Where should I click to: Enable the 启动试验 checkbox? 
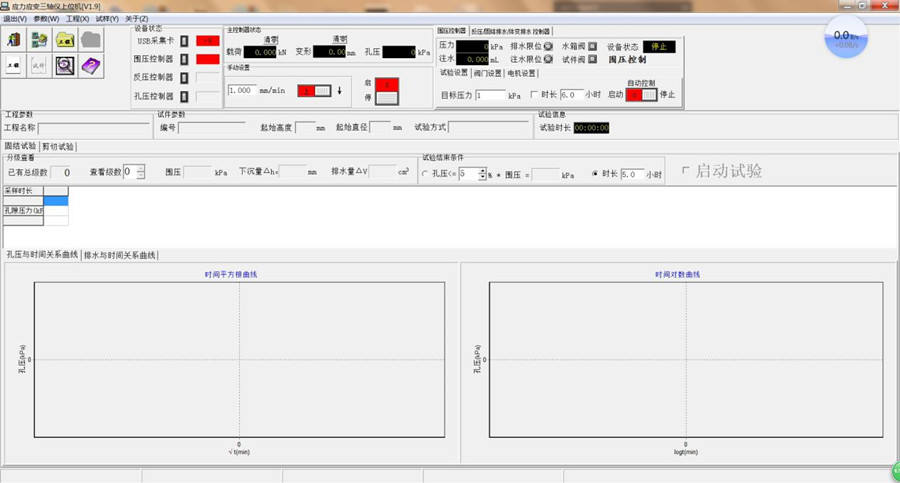[x=685, y=171]
